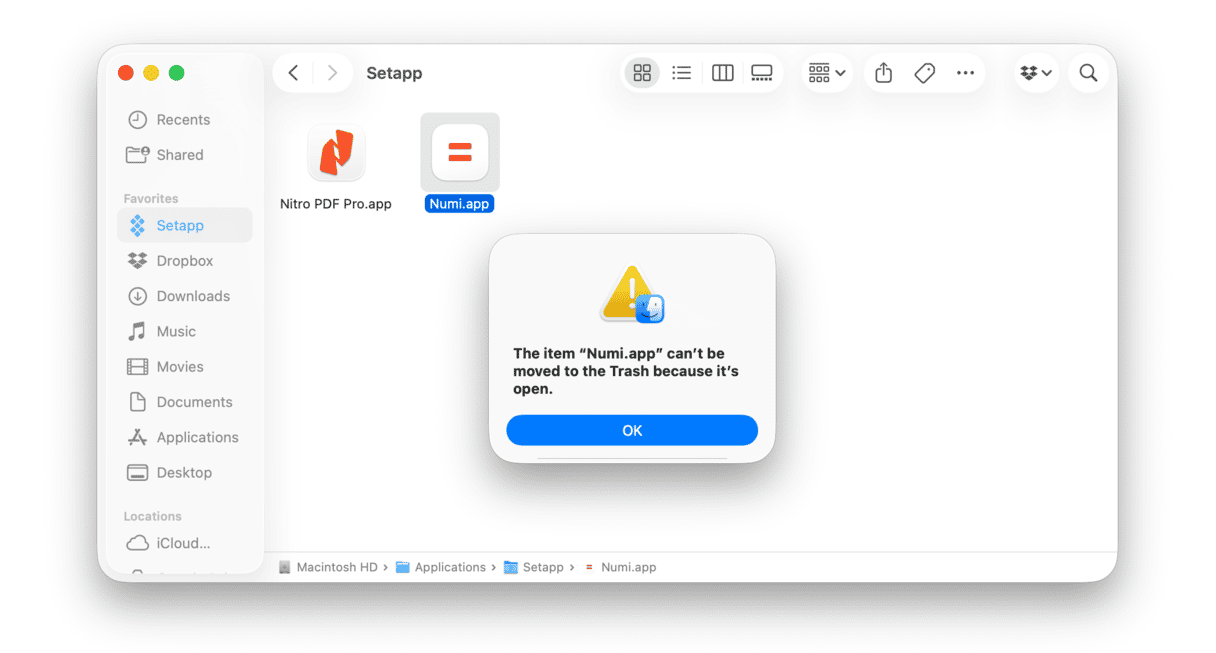Viewport: 1216px width, 653px height.
Task: Open Shared in the sidebar
Action: 184,155
